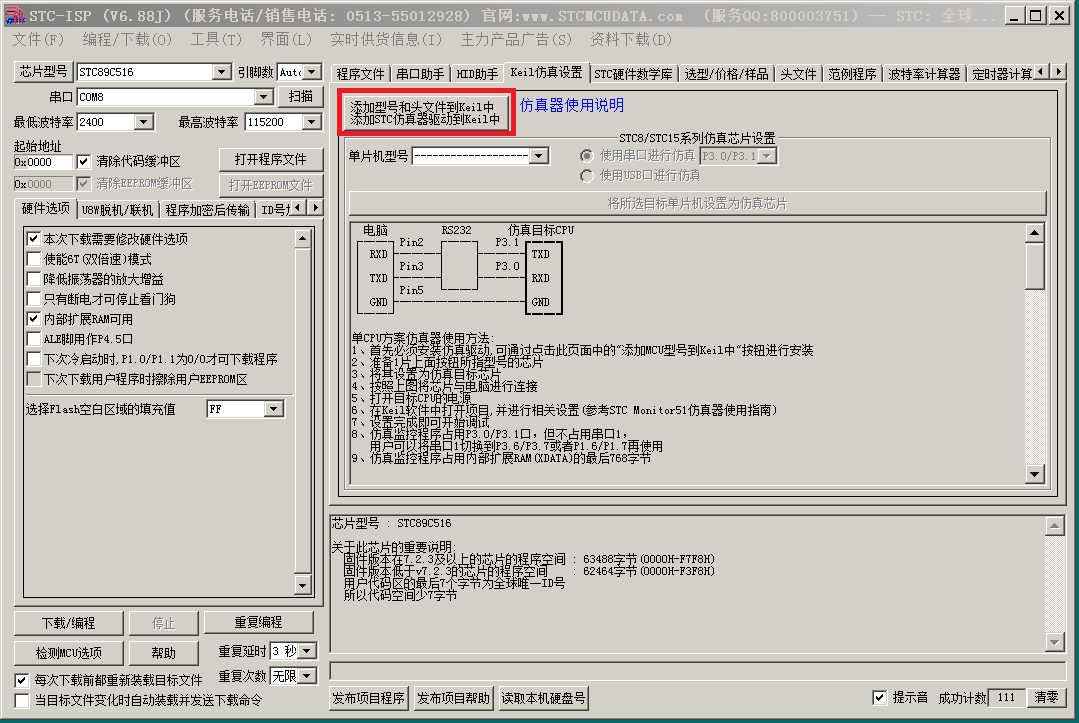Viewport: 1079px width, 723px height.
Task: Open 界面(L) menu
Action: (286, 40)
